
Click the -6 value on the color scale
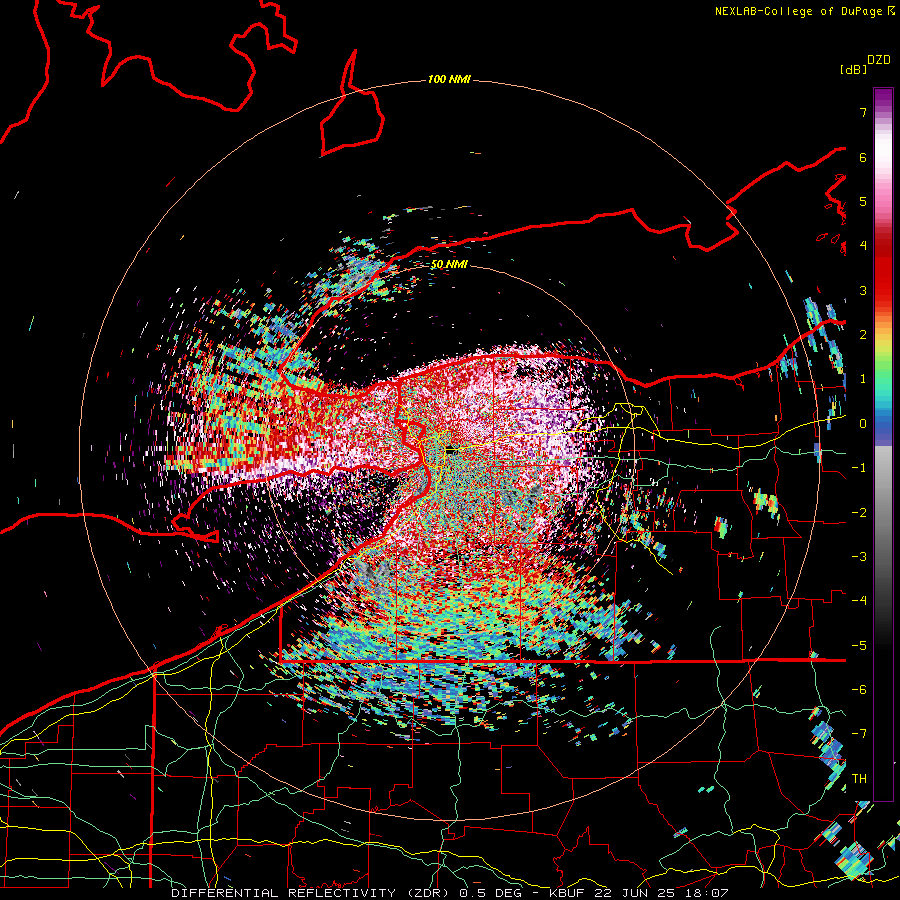859,690
